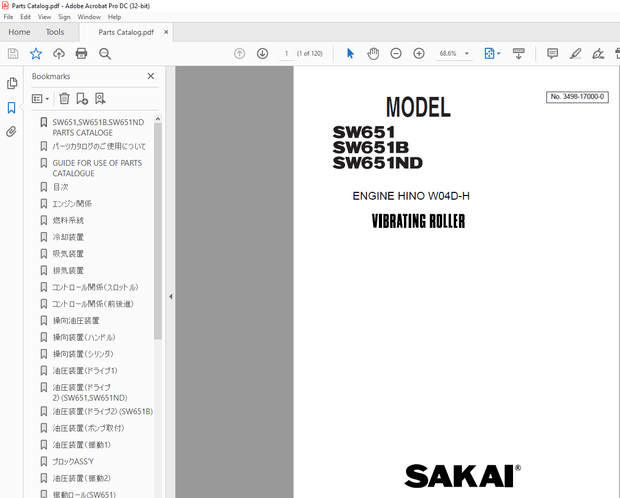The width and height of the screenshot is (620, 498).
Task: Select the Highlight pen tool
Action: pyautogui.click(x=575, y=53)
